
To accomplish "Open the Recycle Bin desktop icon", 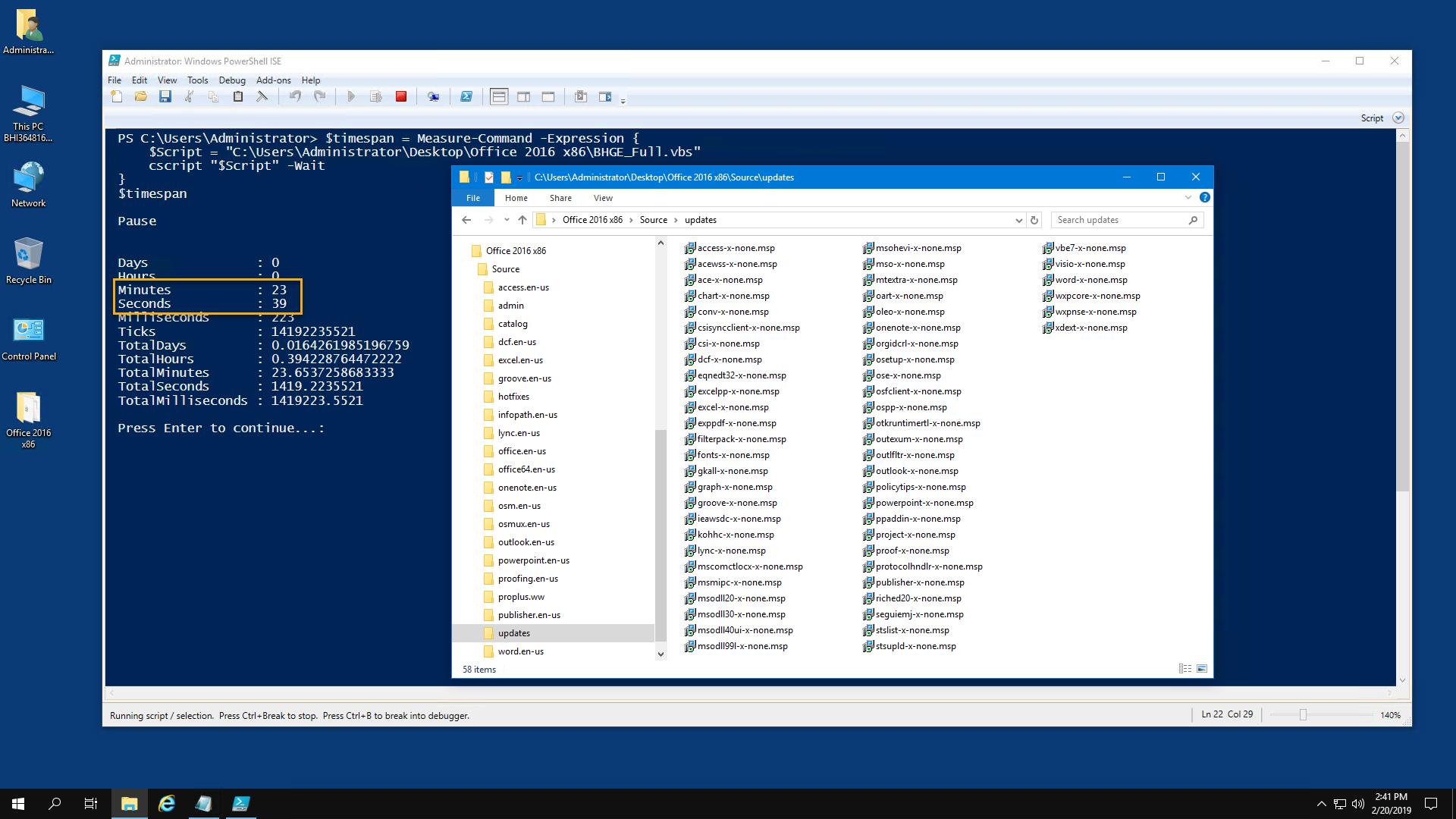I will [28, 260].
